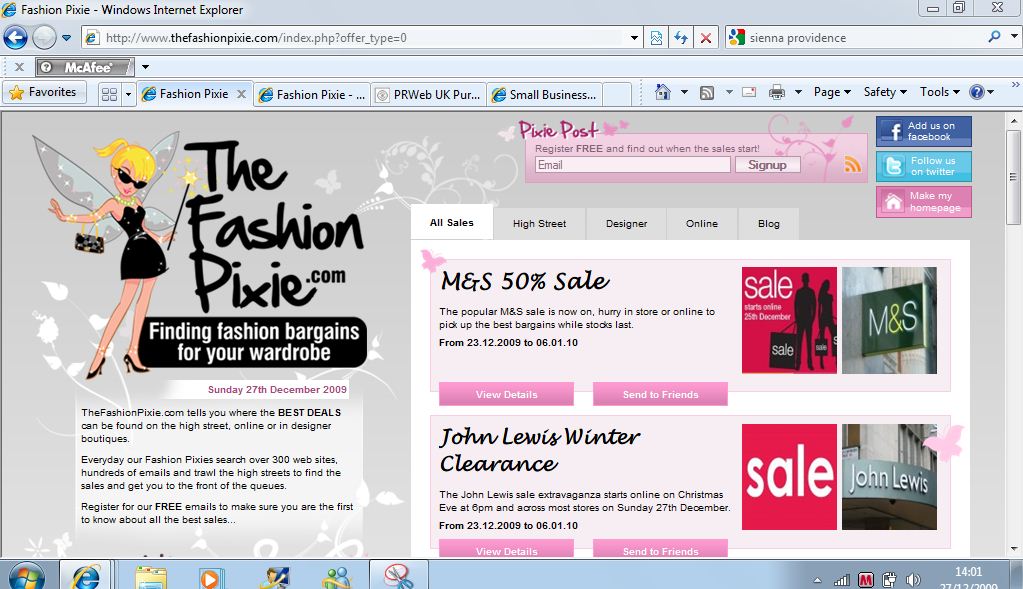Screen dimensions: 1023x589
Task: Click the volume speaker tray icon
Action: (913, 580)
